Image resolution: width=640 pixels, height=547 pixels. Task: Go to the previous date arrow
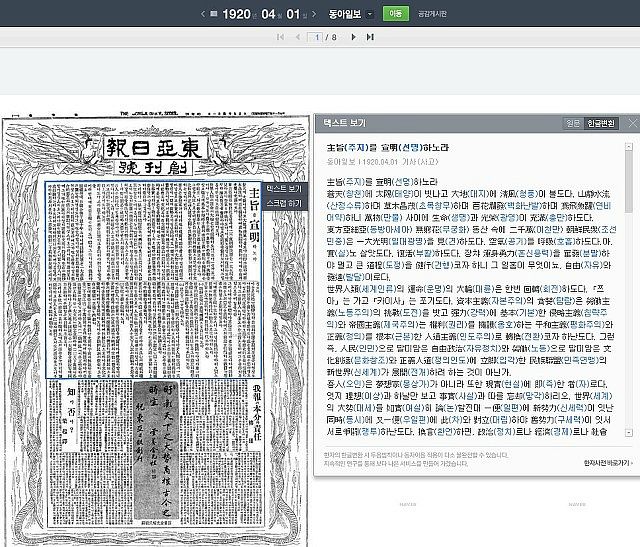point(203,14)
